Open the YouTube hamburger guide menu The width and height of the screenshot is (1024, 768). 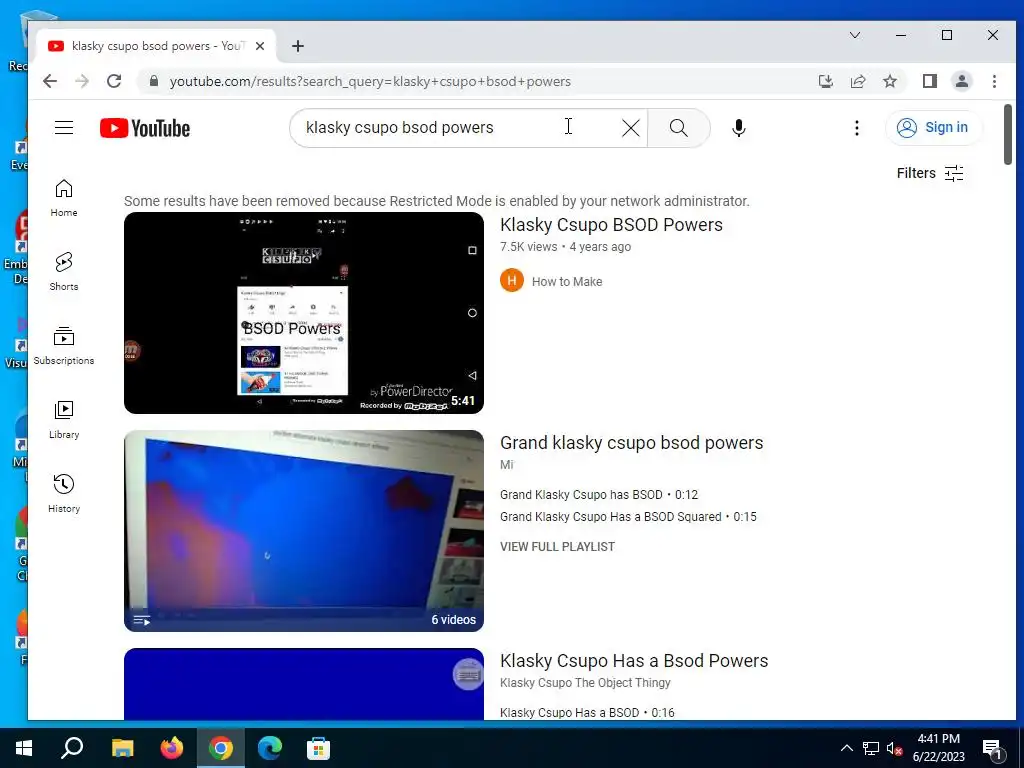tap(64, 127)
